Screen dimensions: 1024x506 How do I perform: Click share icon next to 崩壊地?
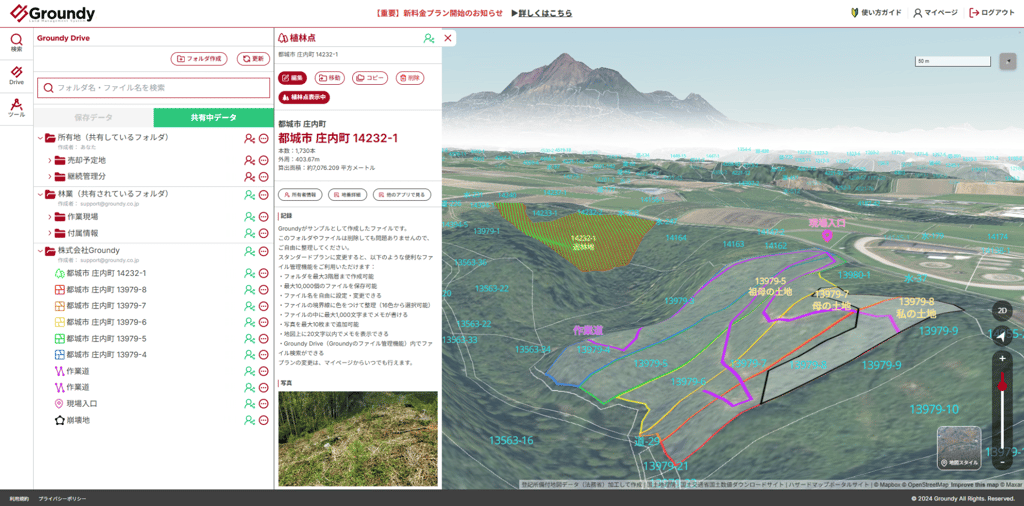click(x=249, y=420)
